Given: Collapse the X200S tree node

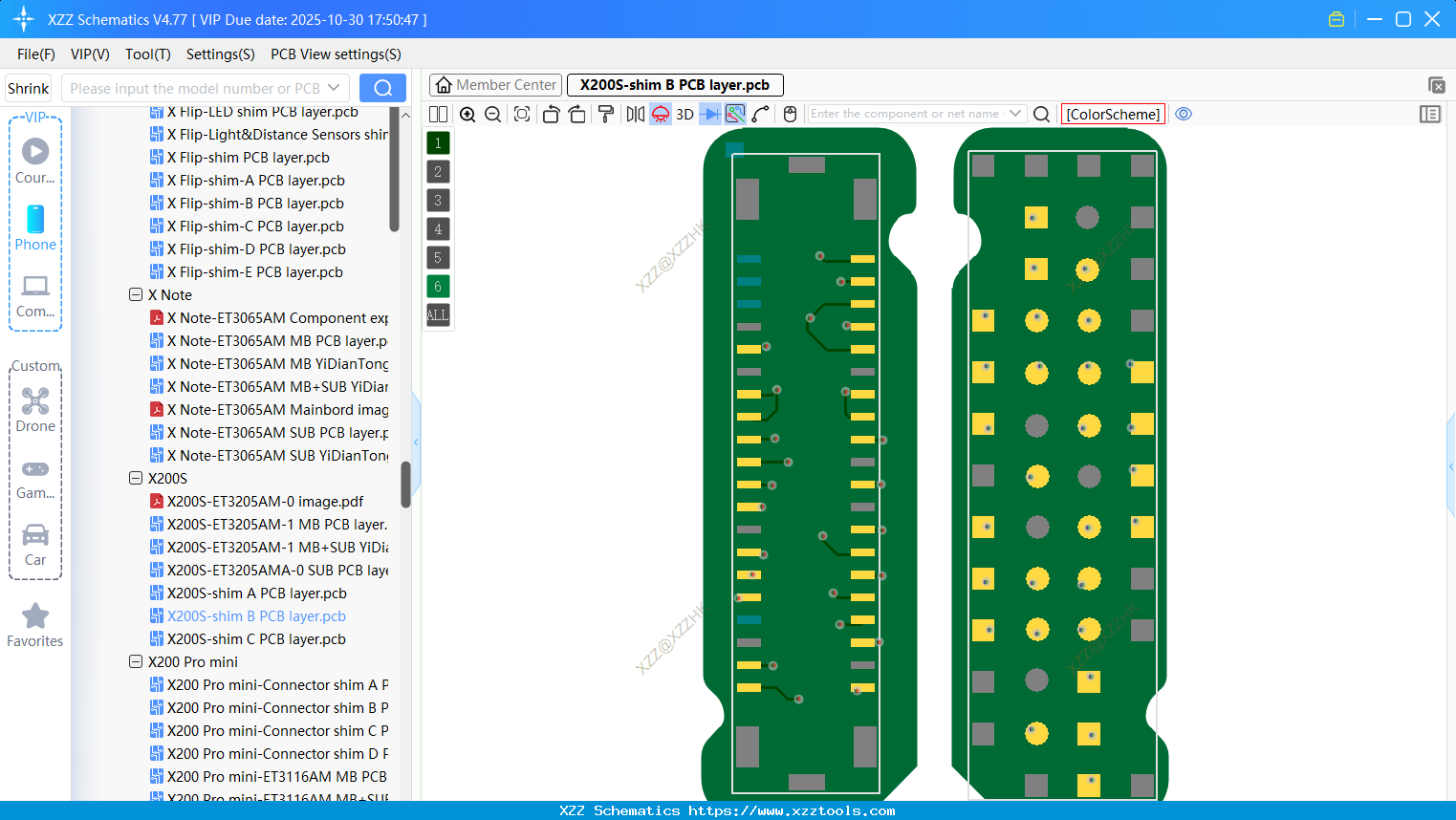Looking at the screenshot, I should (136, 478).
